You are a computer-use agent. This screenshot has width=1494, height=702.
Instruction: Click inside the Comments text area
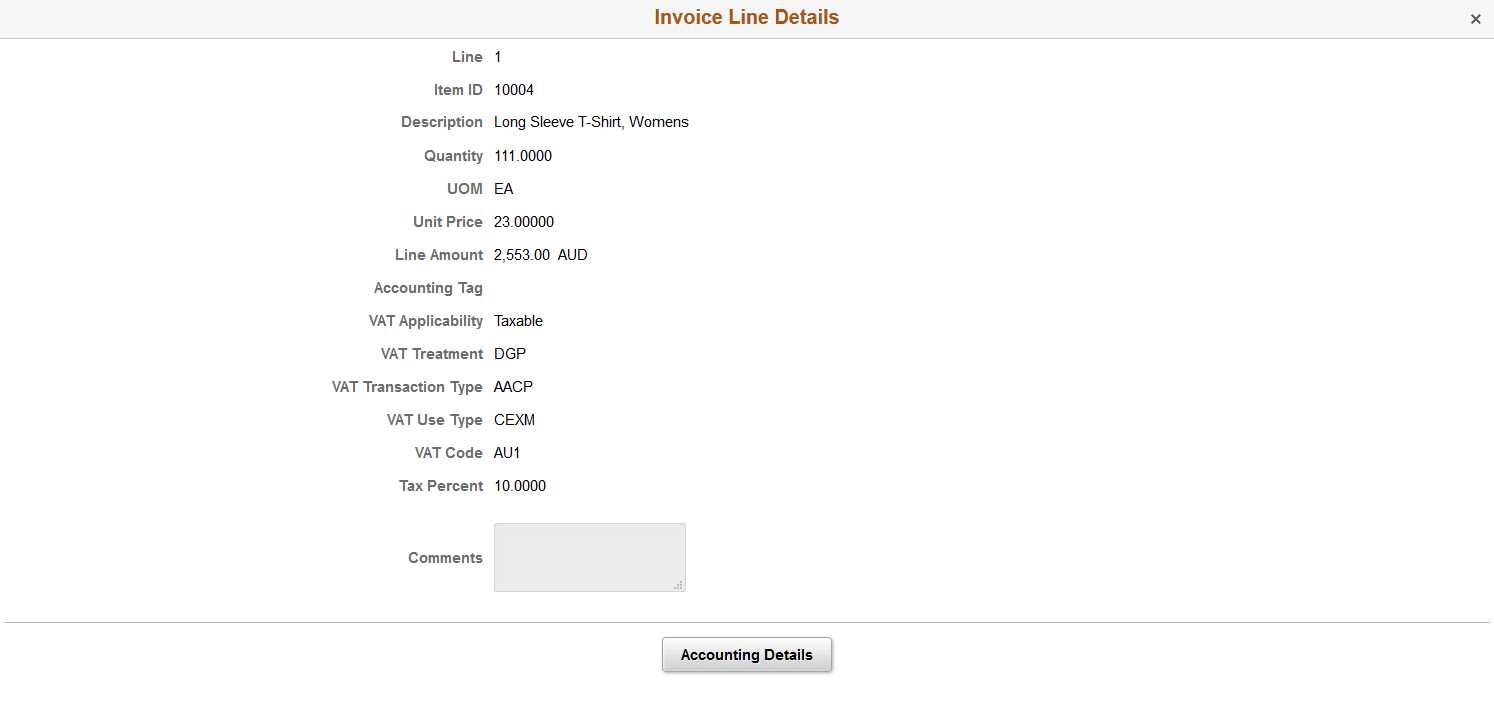pos(589,556)
